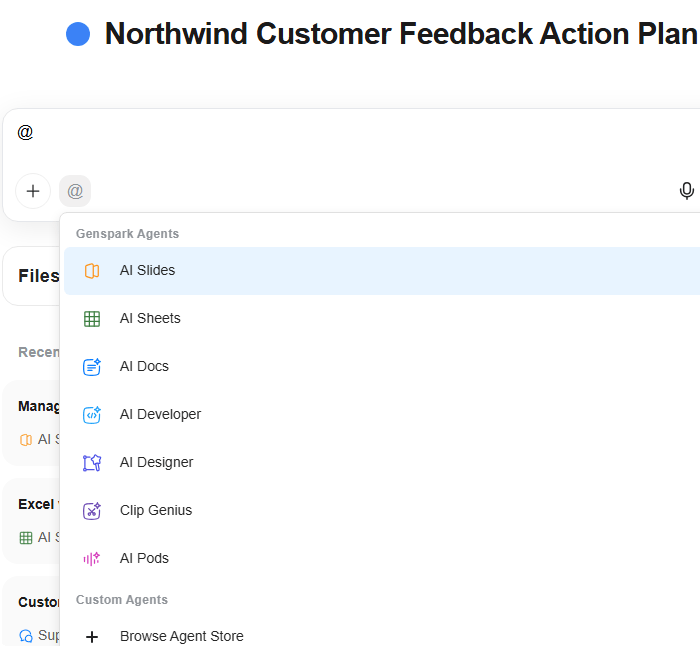The width and height of the screenshot is (700, 646).
Task: Click the plus icon beside Browse Agent Store
Action: tap(92, 637)
